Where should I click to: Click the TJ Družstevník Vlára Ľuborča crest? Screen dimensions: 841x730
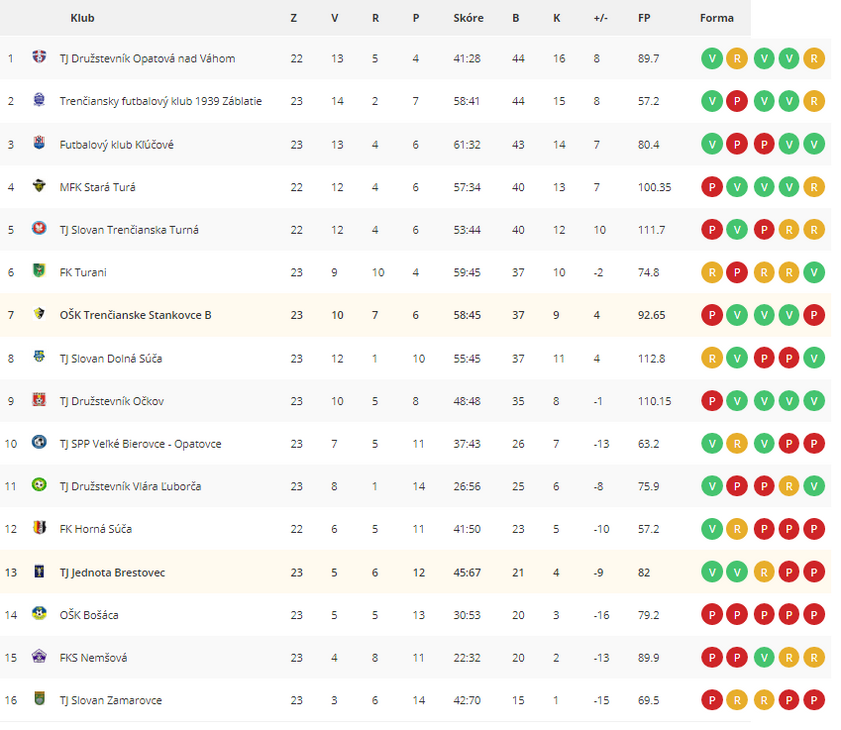39,485
